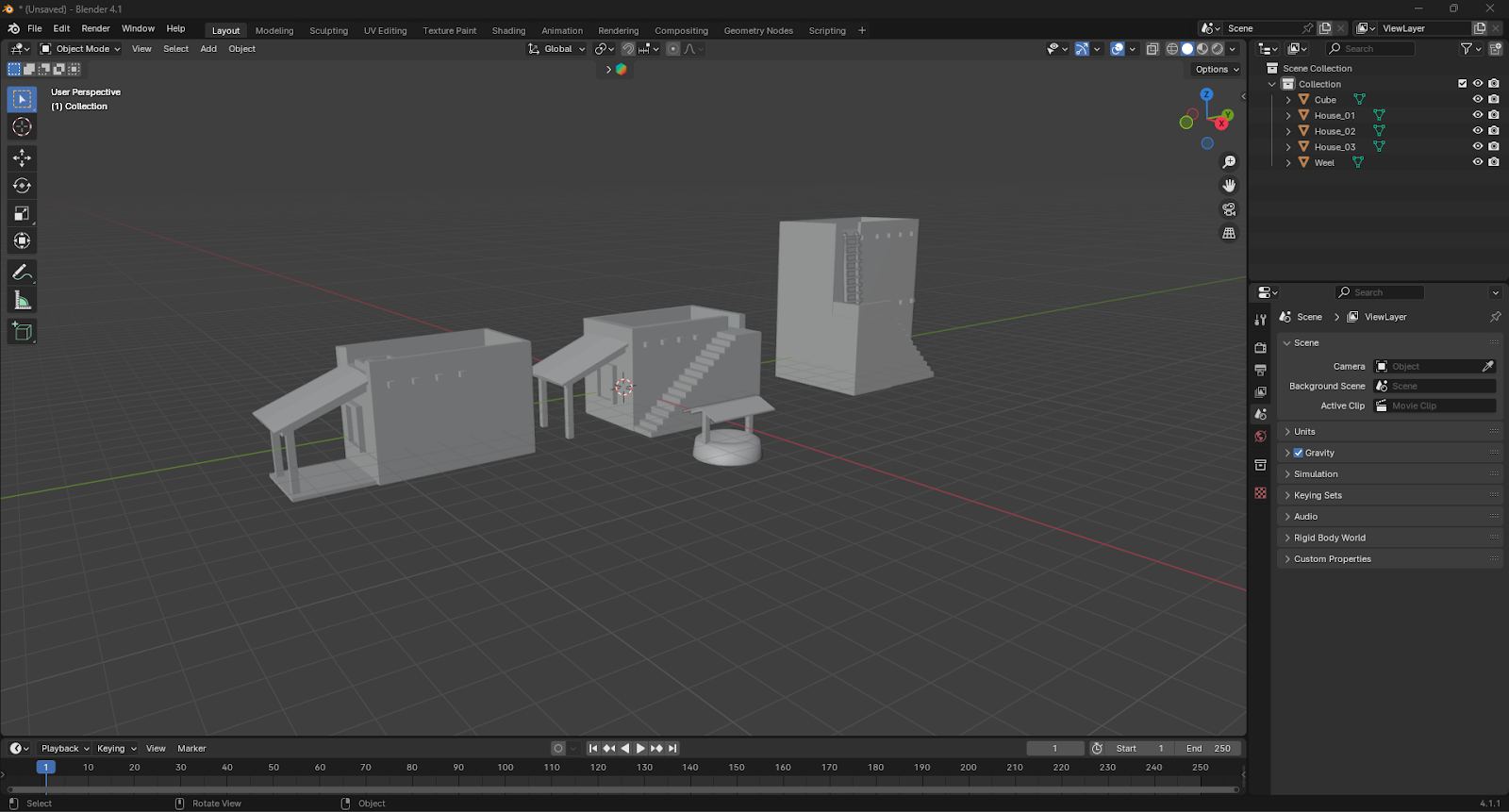The image size is (1509, 812).
Task: Choose the Move tool
Action: [x=22, y=158]
